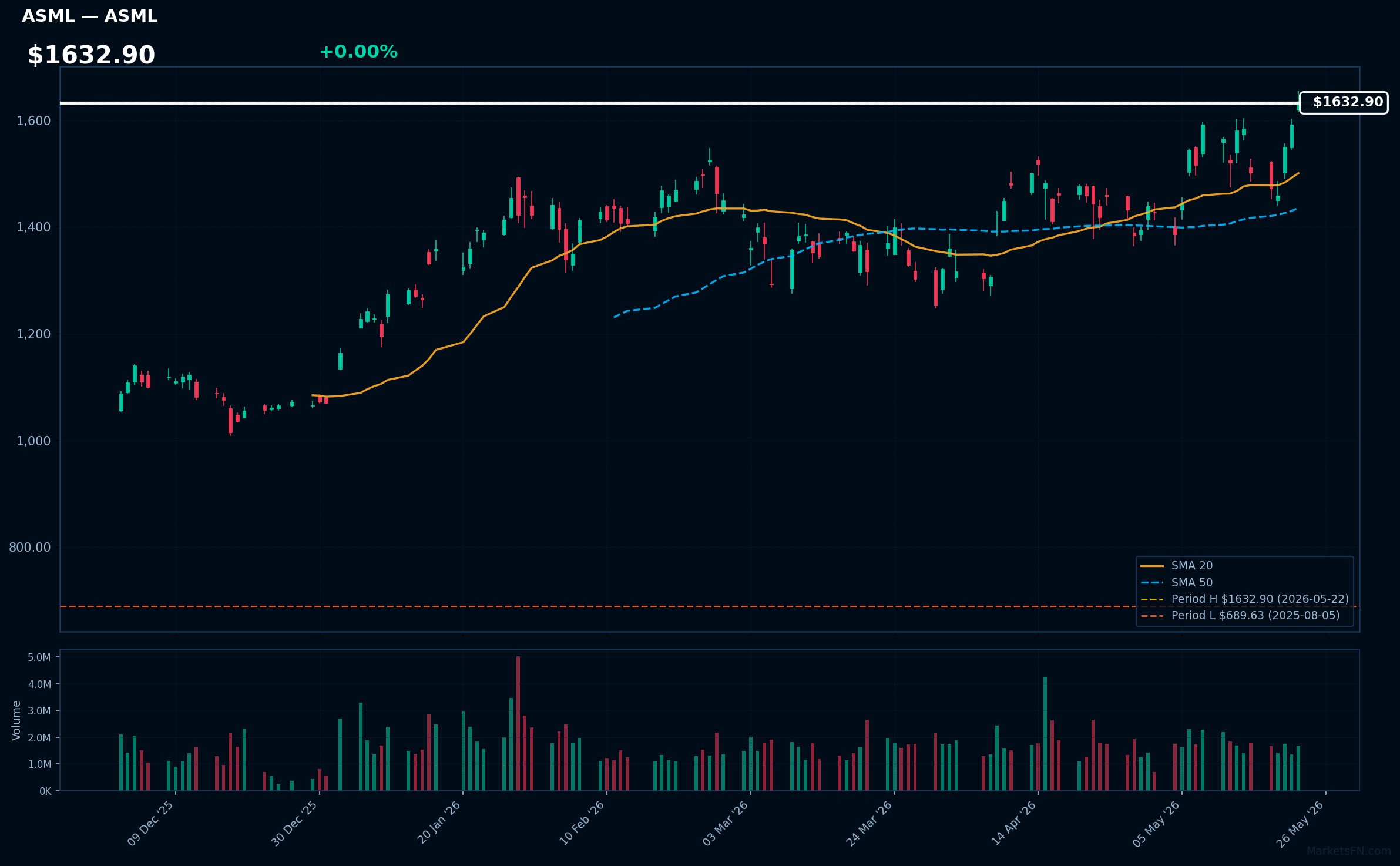Click the 26 May '26 date label

click(x=1300, y=823)
